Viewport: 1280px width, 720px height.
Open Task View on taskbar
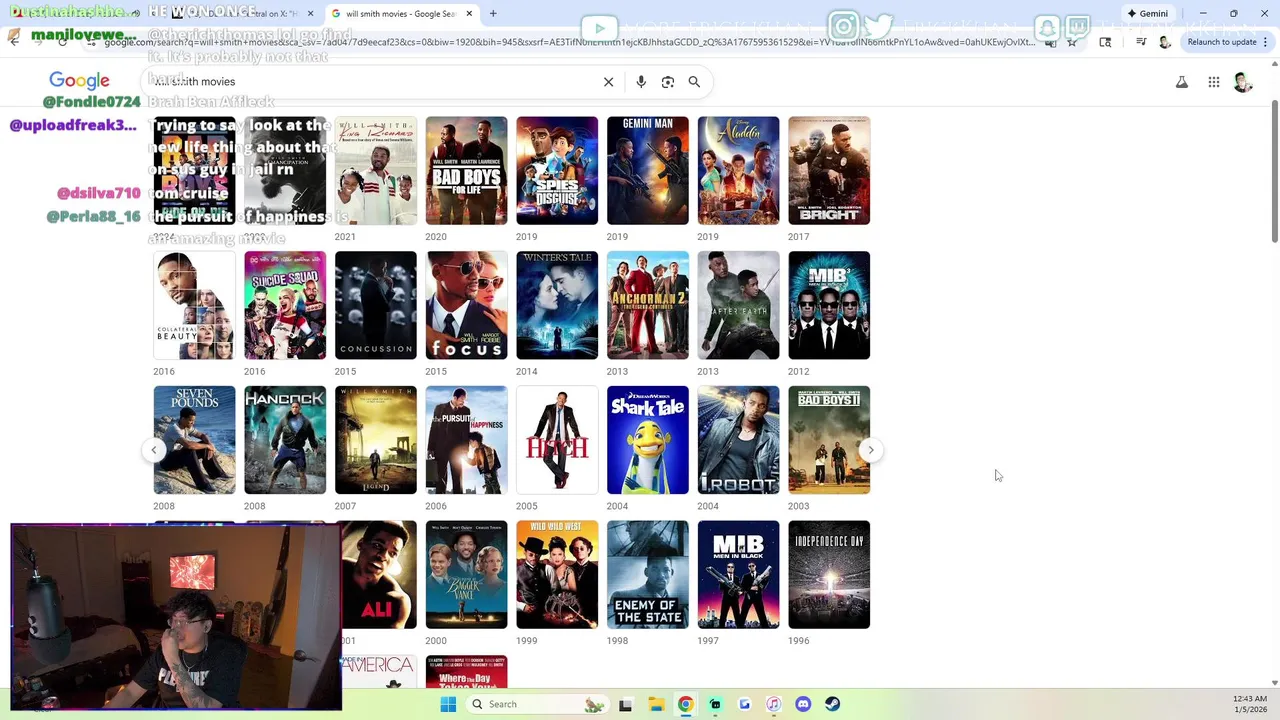[x=625, y=704]
